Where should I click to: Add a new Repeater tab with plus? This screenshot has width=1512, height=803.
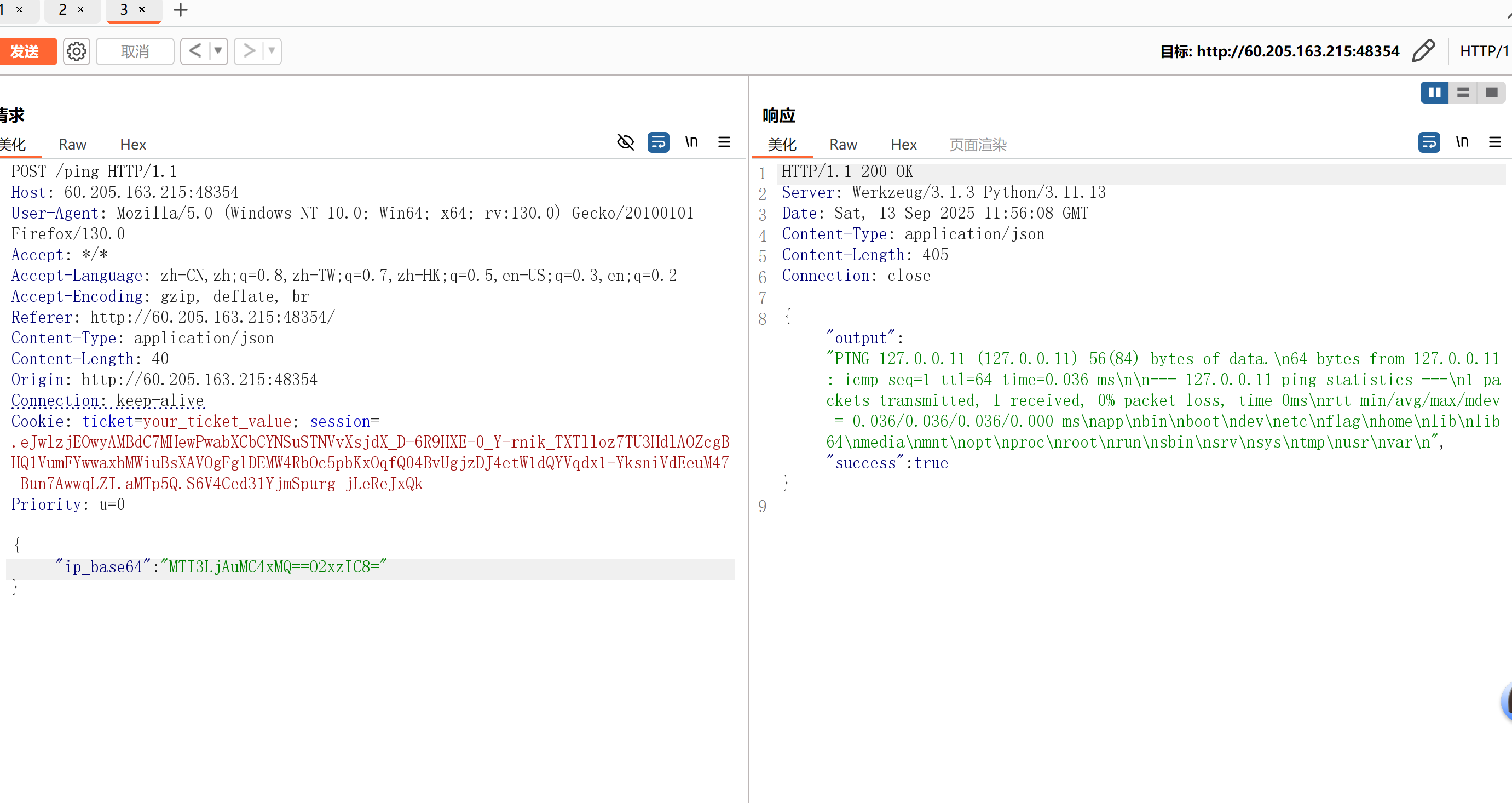pyautogui.click(x=181, y=10)
